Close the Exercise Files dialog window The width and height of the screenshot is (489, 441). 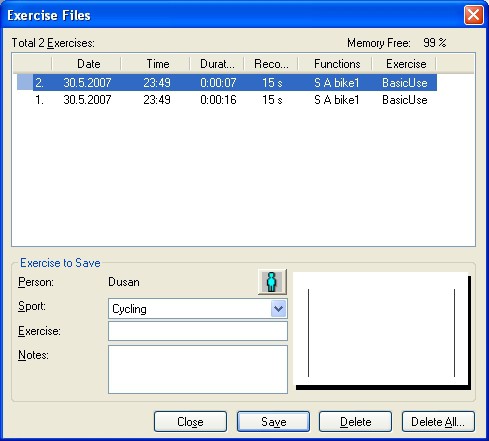[x=473, y=15]
